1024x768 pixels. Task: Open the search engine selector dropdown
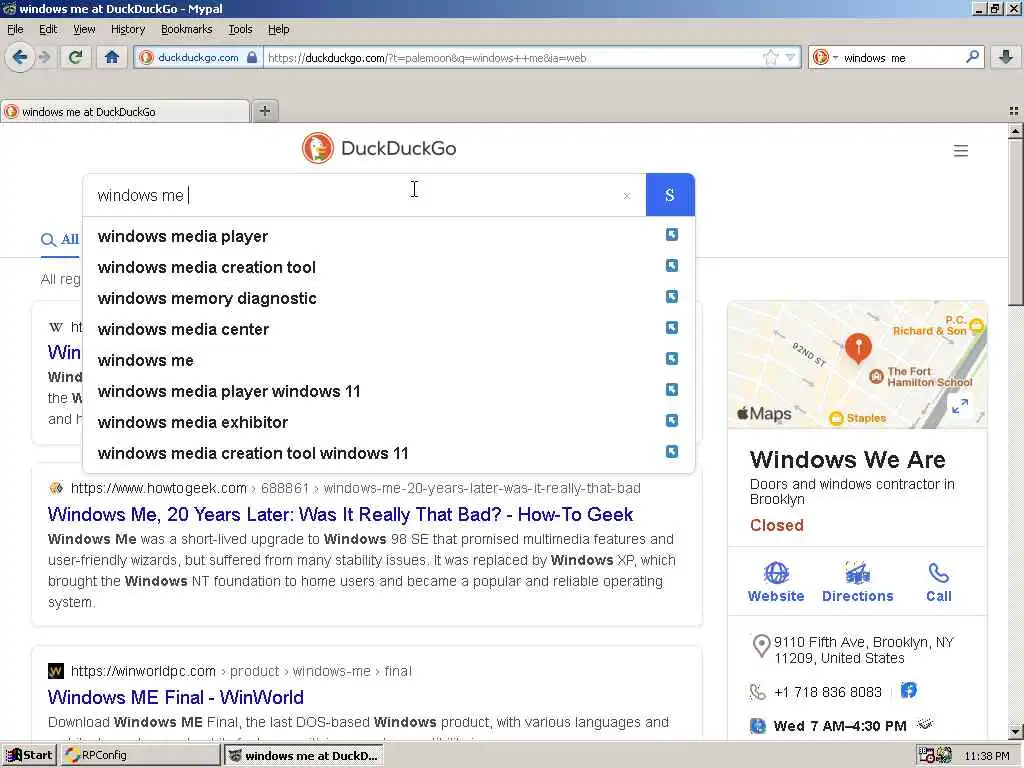pyautogui.click(x=824, y=57)
